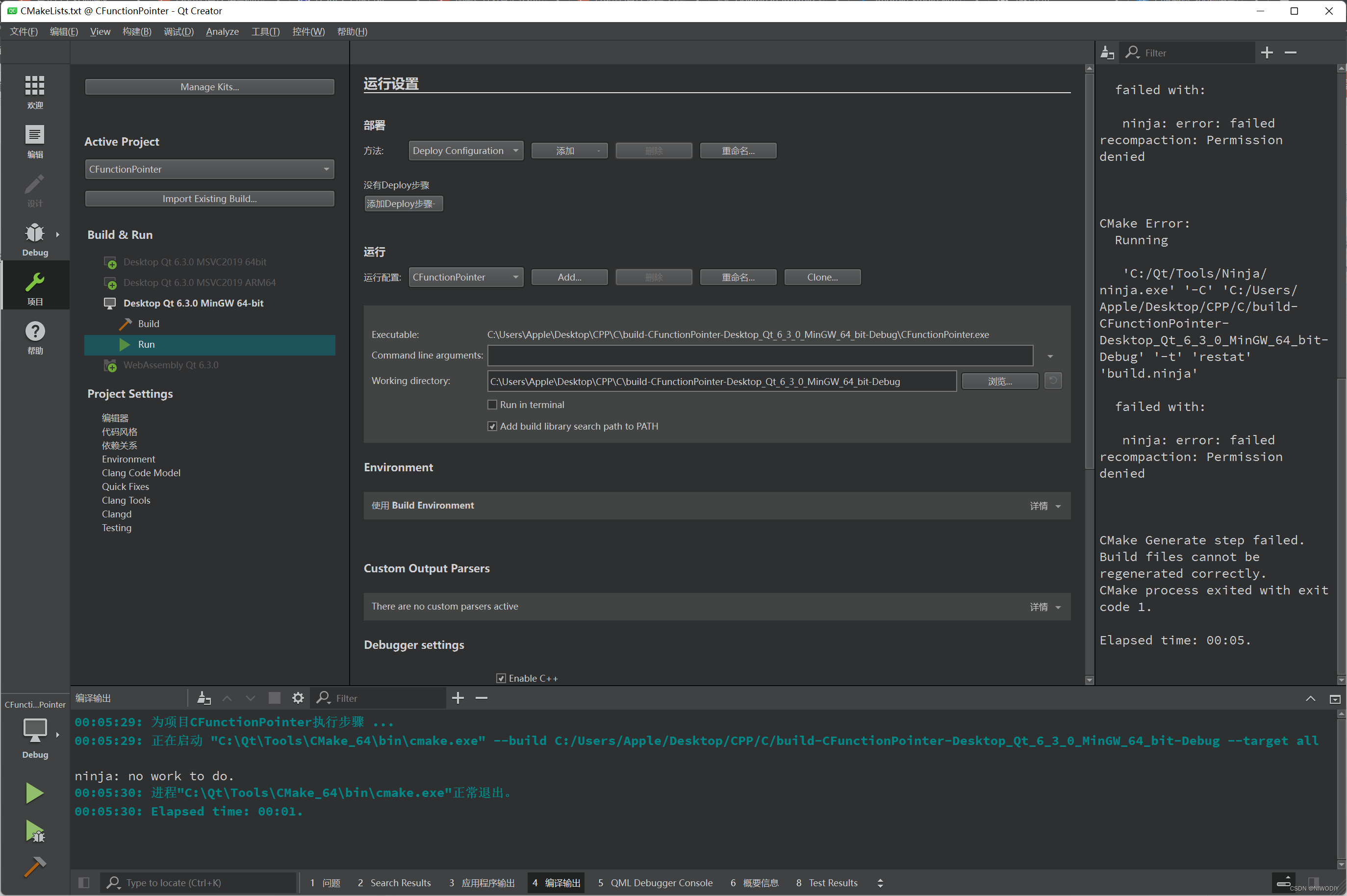Expand Deploy Configuration dropdown

tap(465, 151)
